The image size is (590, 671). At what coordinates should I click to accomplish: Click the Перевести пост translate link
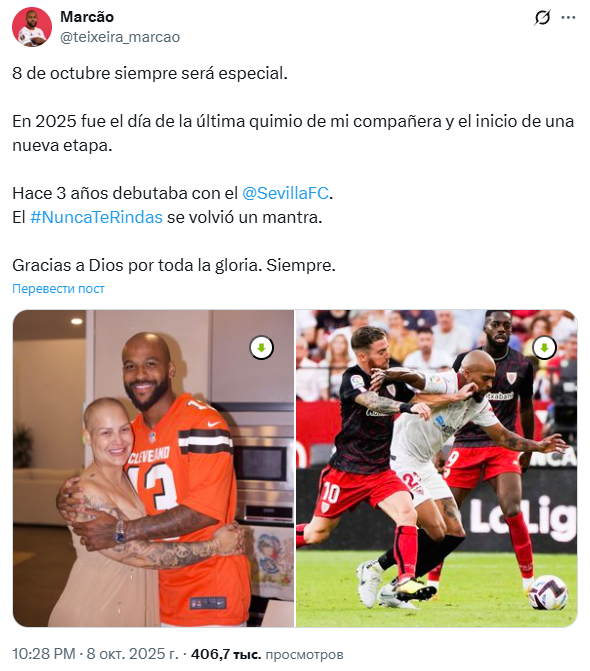[x=58, y=289]
